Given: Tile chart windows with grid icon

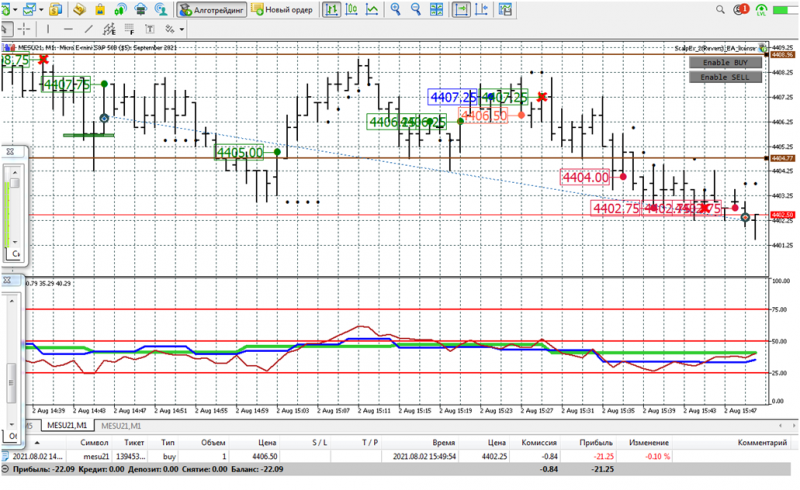Looking at the screenshot, I should [437, 10].
